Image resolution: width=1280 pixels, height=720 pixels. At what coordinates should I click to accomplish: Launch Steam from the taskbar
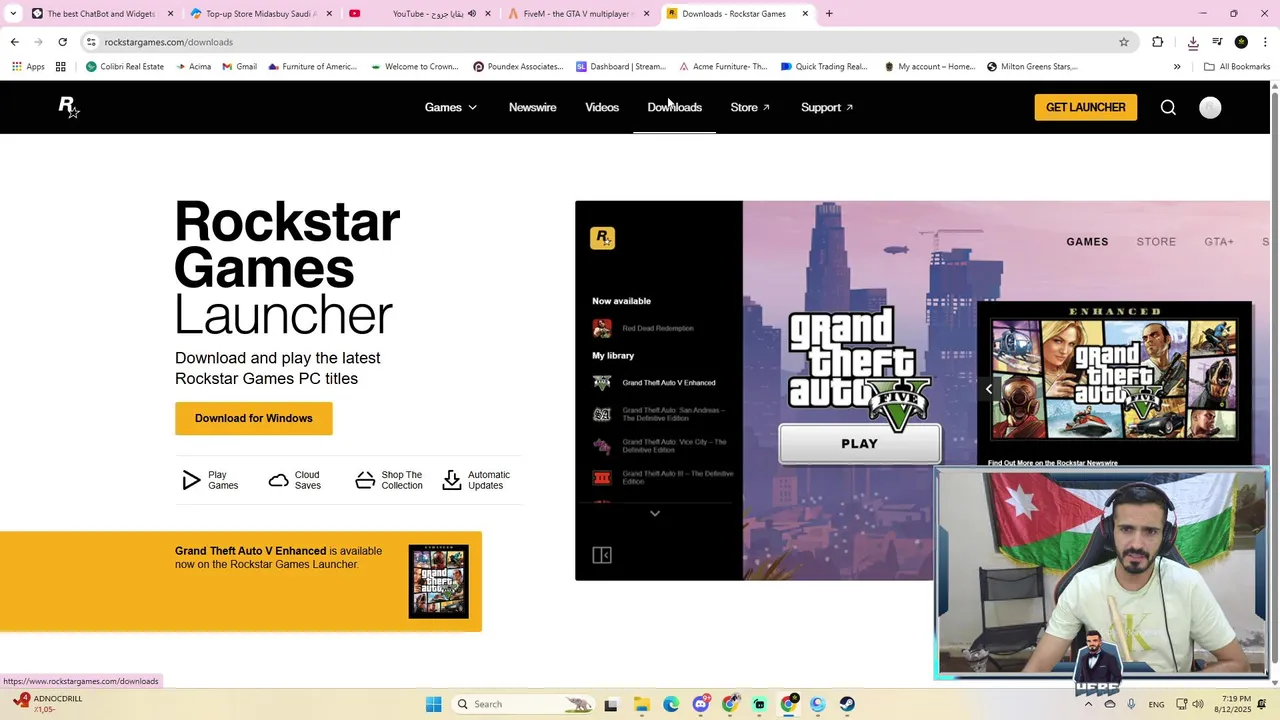[x=847, y=704]
